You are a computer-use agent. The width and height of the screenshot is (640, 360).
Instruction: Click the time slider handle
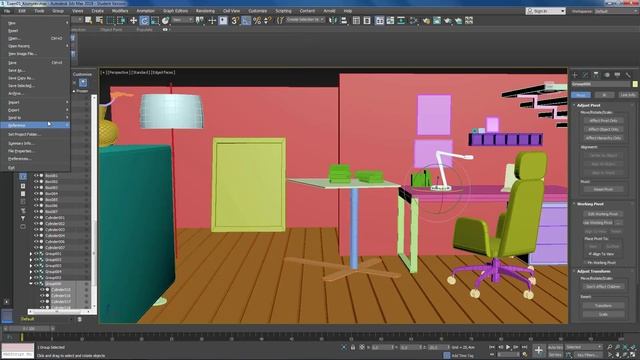29,329
